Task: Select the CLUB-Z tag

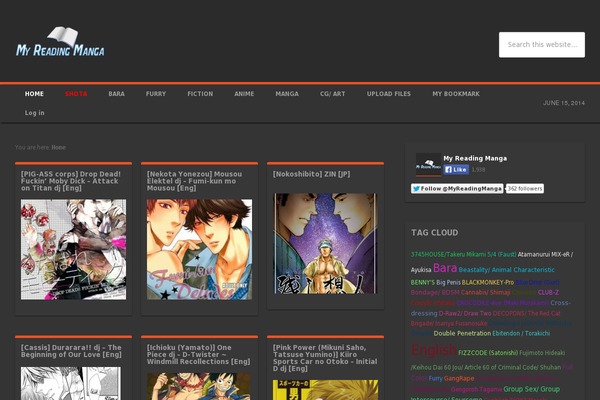Action: (x=548, y=292)
